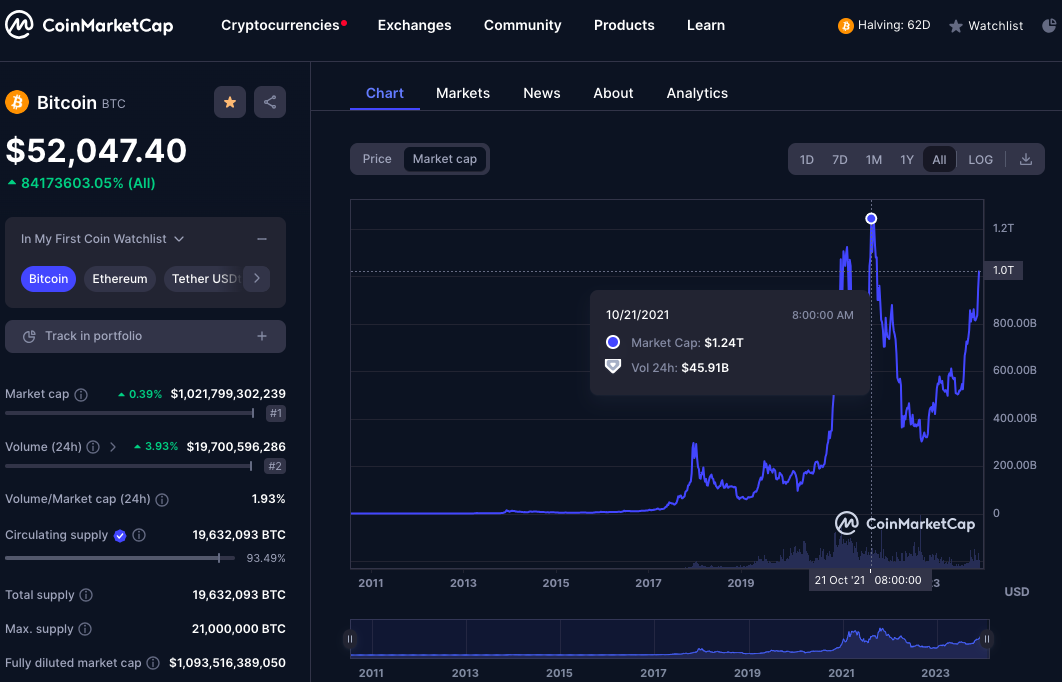Select the Price chart mode

377,159
